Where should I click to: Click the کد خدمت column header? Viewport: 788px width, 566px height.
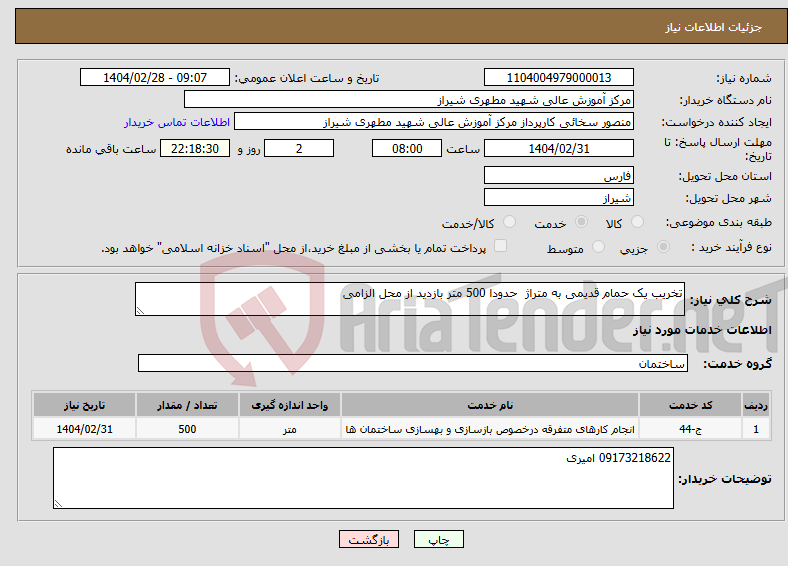point(691,405)
